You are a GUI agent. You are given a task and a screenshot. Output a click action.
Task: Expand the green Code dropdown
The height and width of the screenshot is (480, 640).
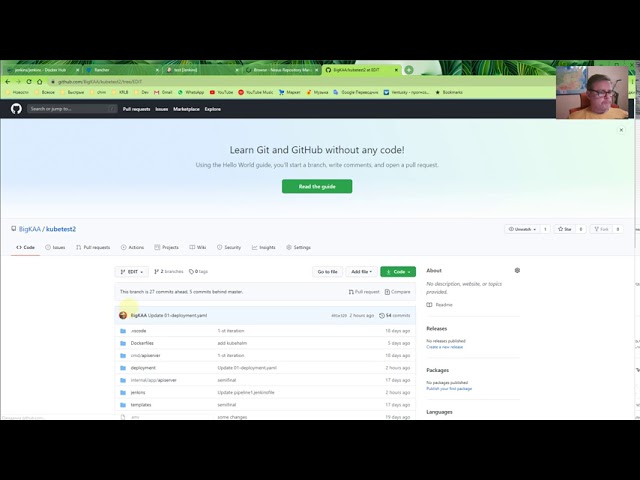tap(398, 271)
